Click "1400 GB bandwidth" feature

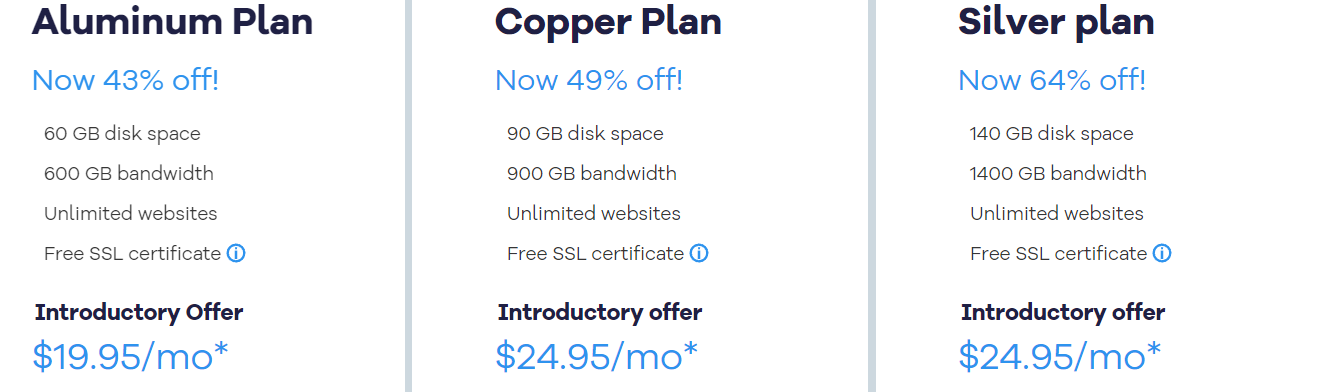tap(1059, 173)
